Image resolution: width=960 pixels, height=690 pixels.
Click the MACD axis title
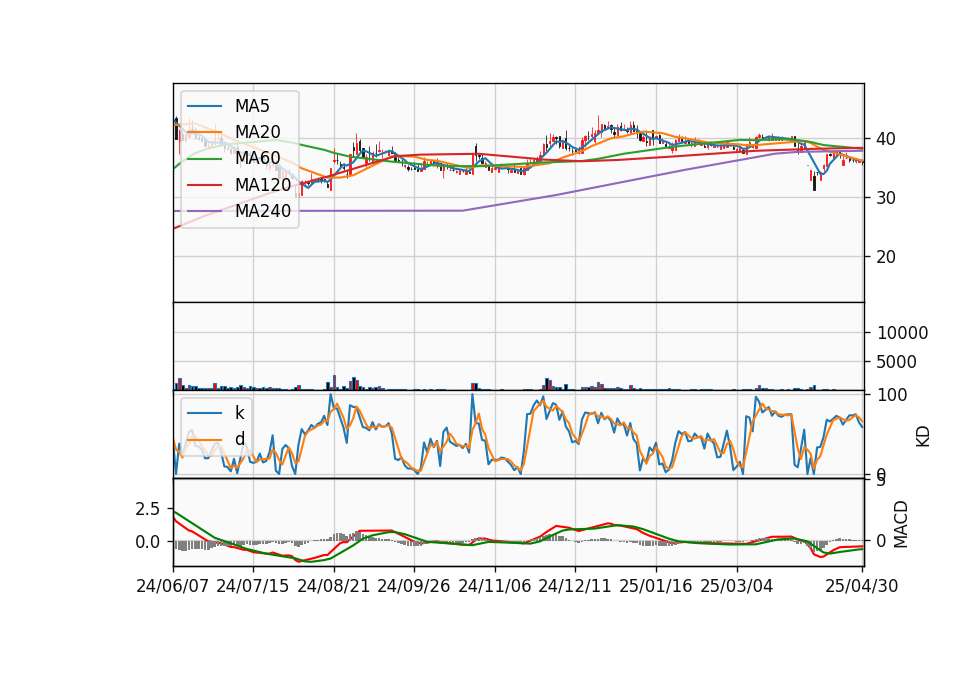coord(901,525)
